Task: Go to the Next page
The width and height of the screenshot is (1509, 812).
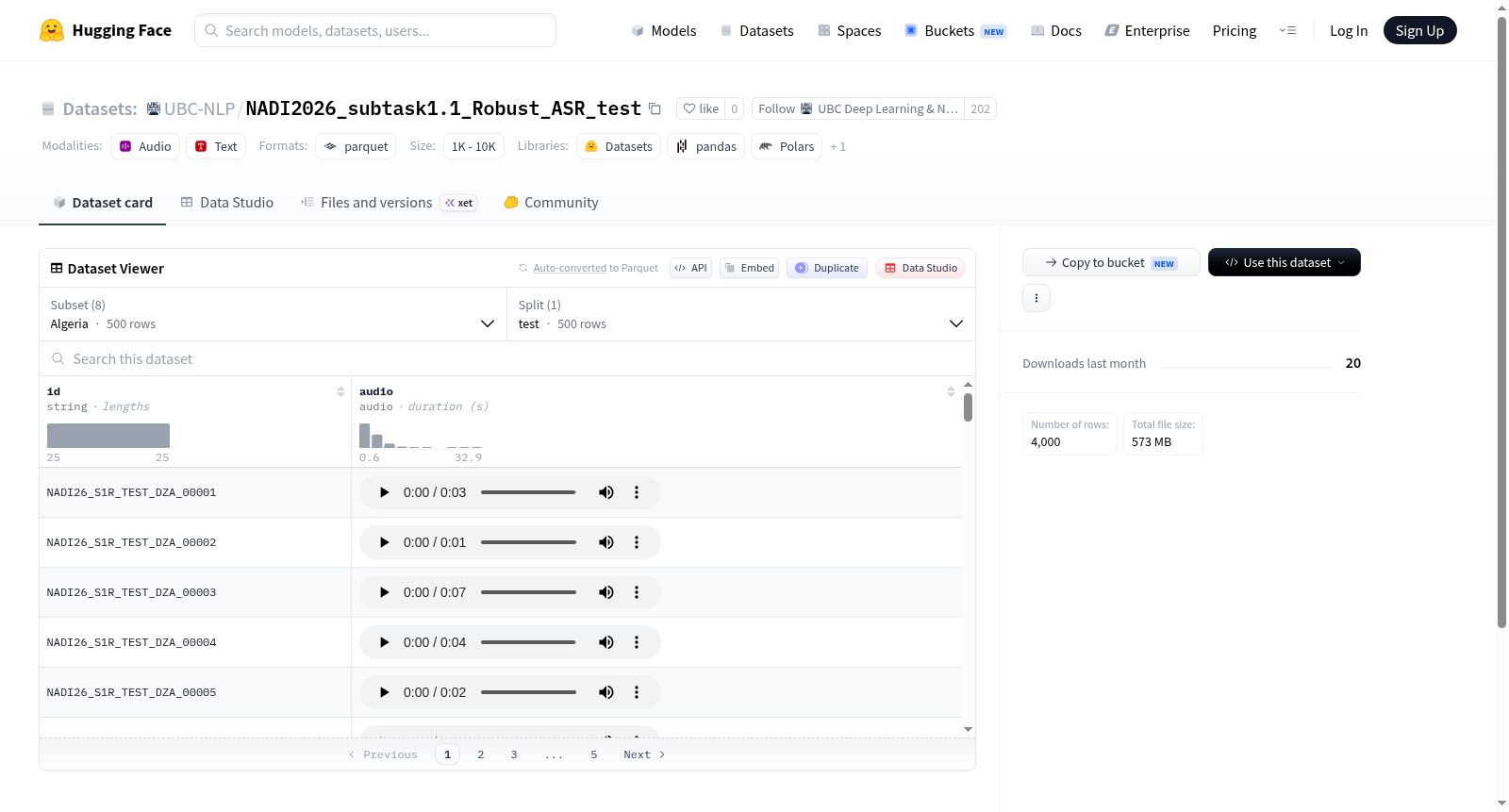Action: 644,754
